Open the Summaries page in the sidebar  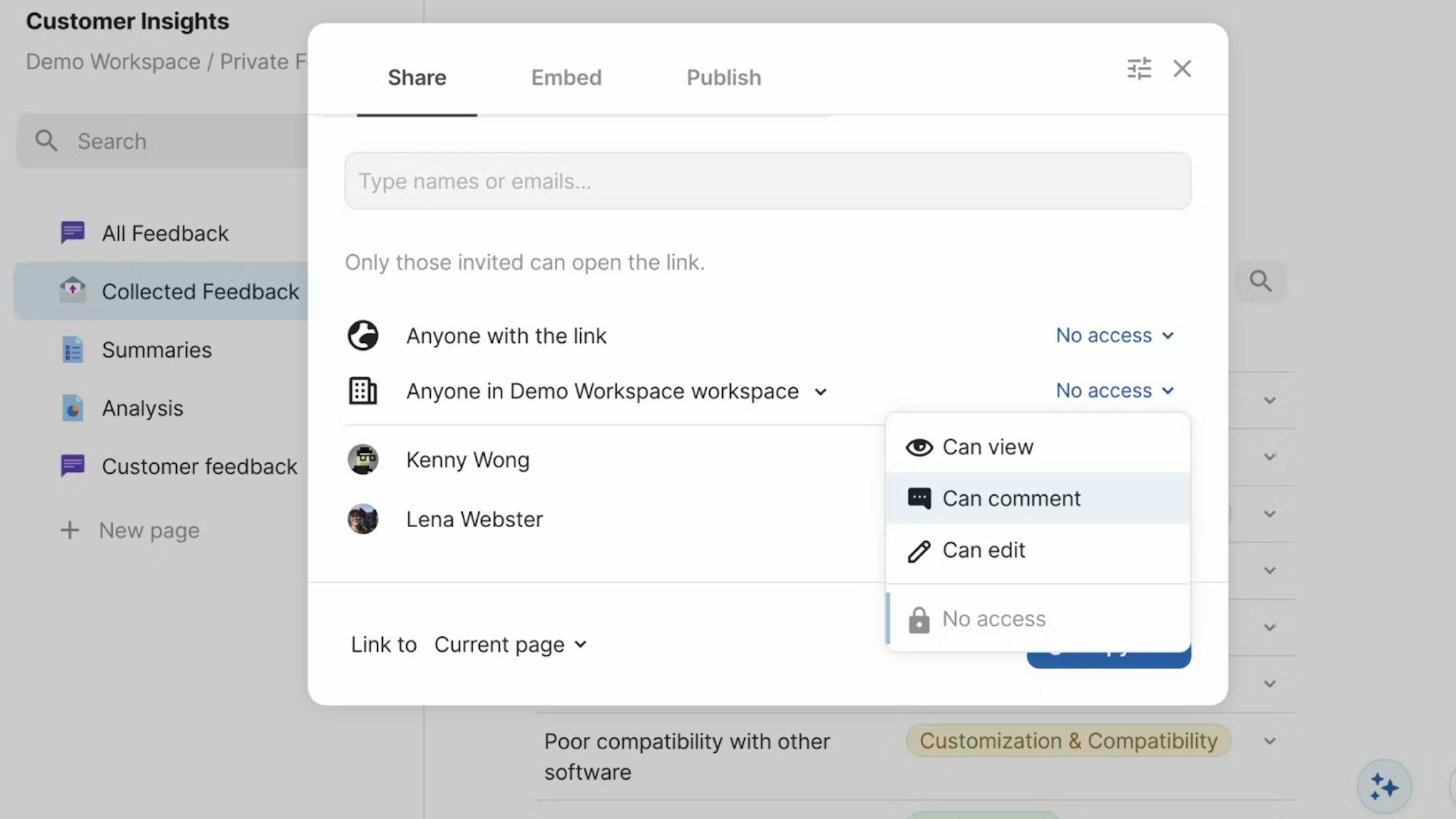coord(157,350)
